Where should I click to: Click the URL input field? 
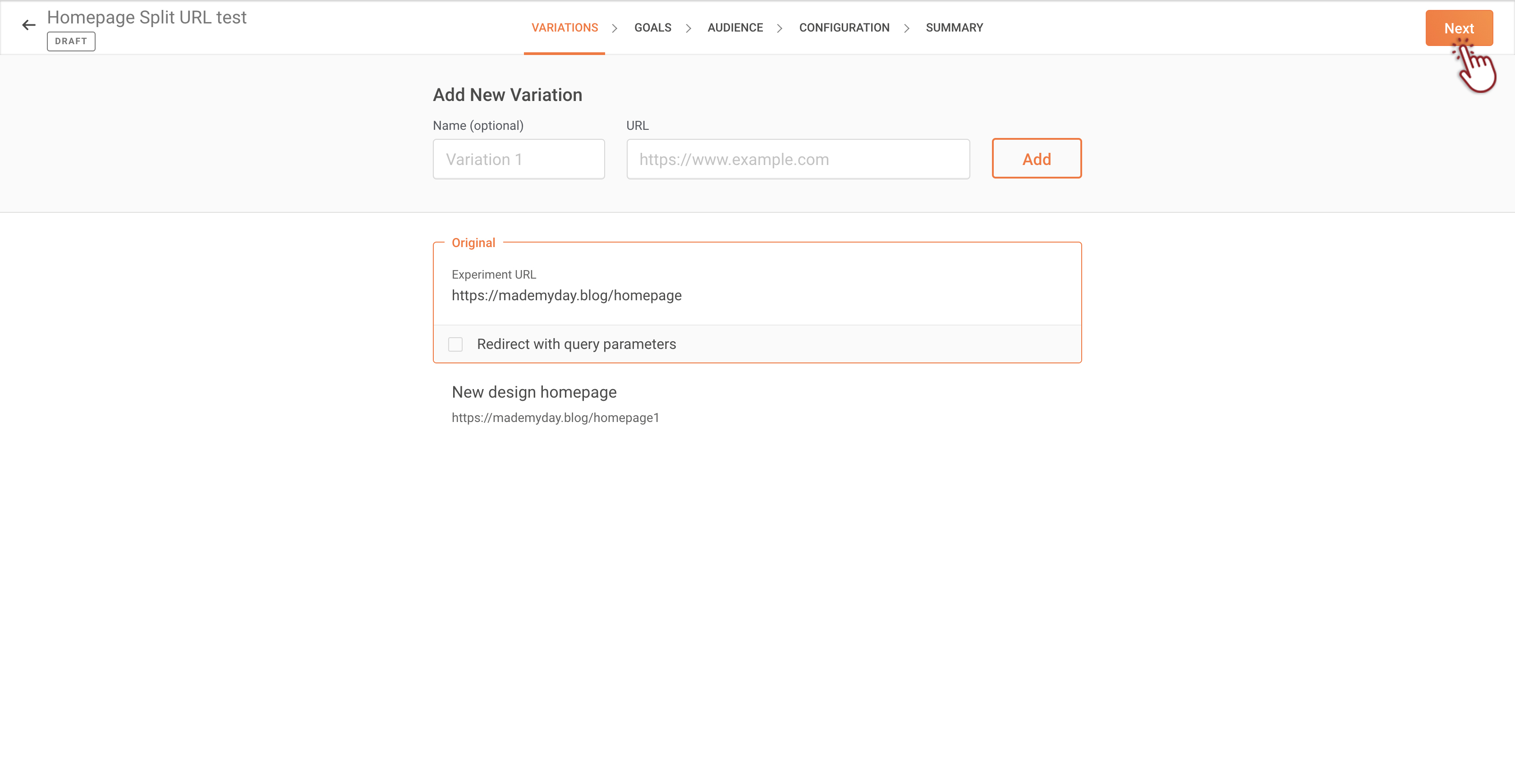tap(798, 159)
